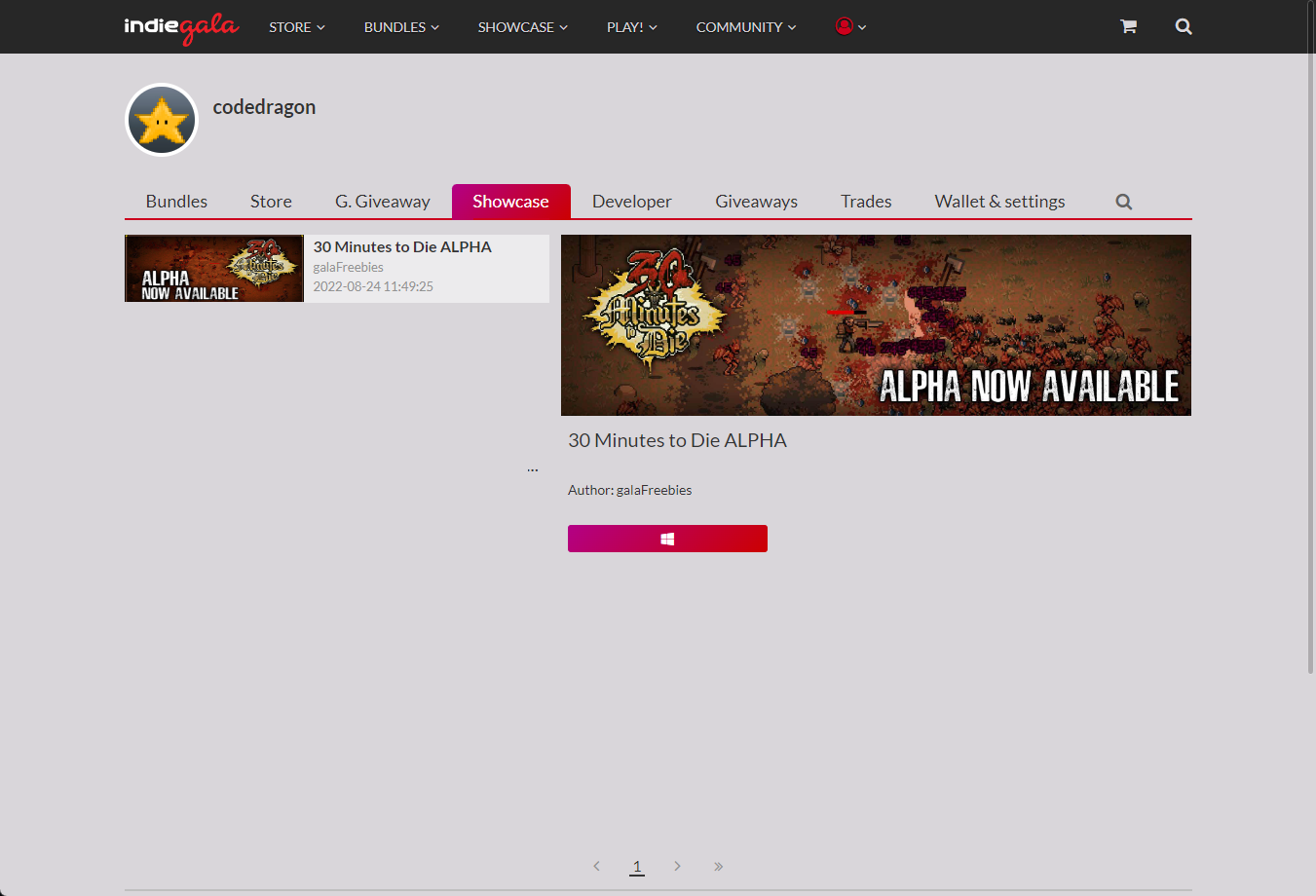Screen dimensions: 1316x896
Task: Open the Developer tab
Action: click(632, 202)
